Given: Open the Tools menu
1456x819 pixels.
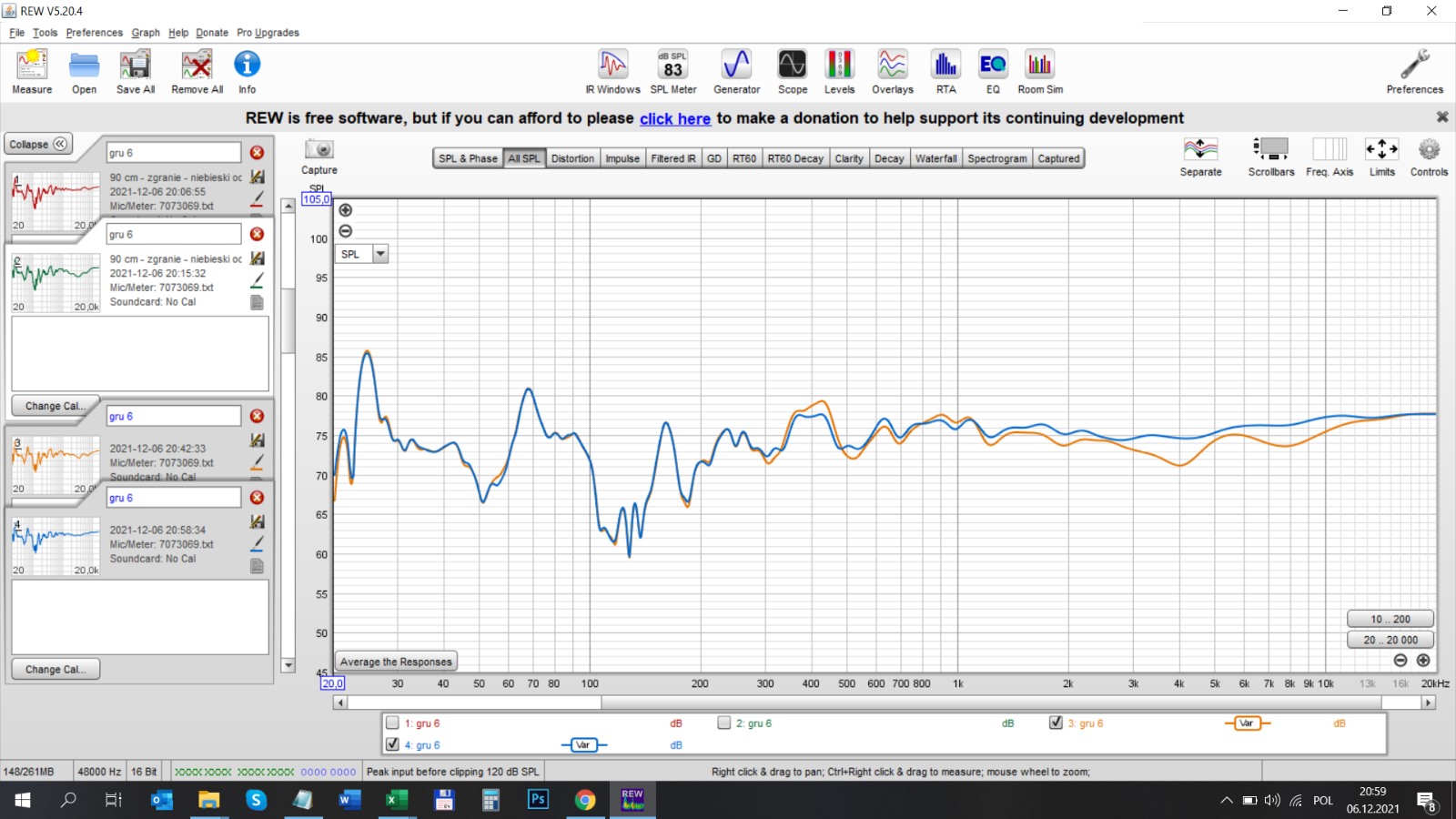Looking at the screenshot, I should (45, 33).
